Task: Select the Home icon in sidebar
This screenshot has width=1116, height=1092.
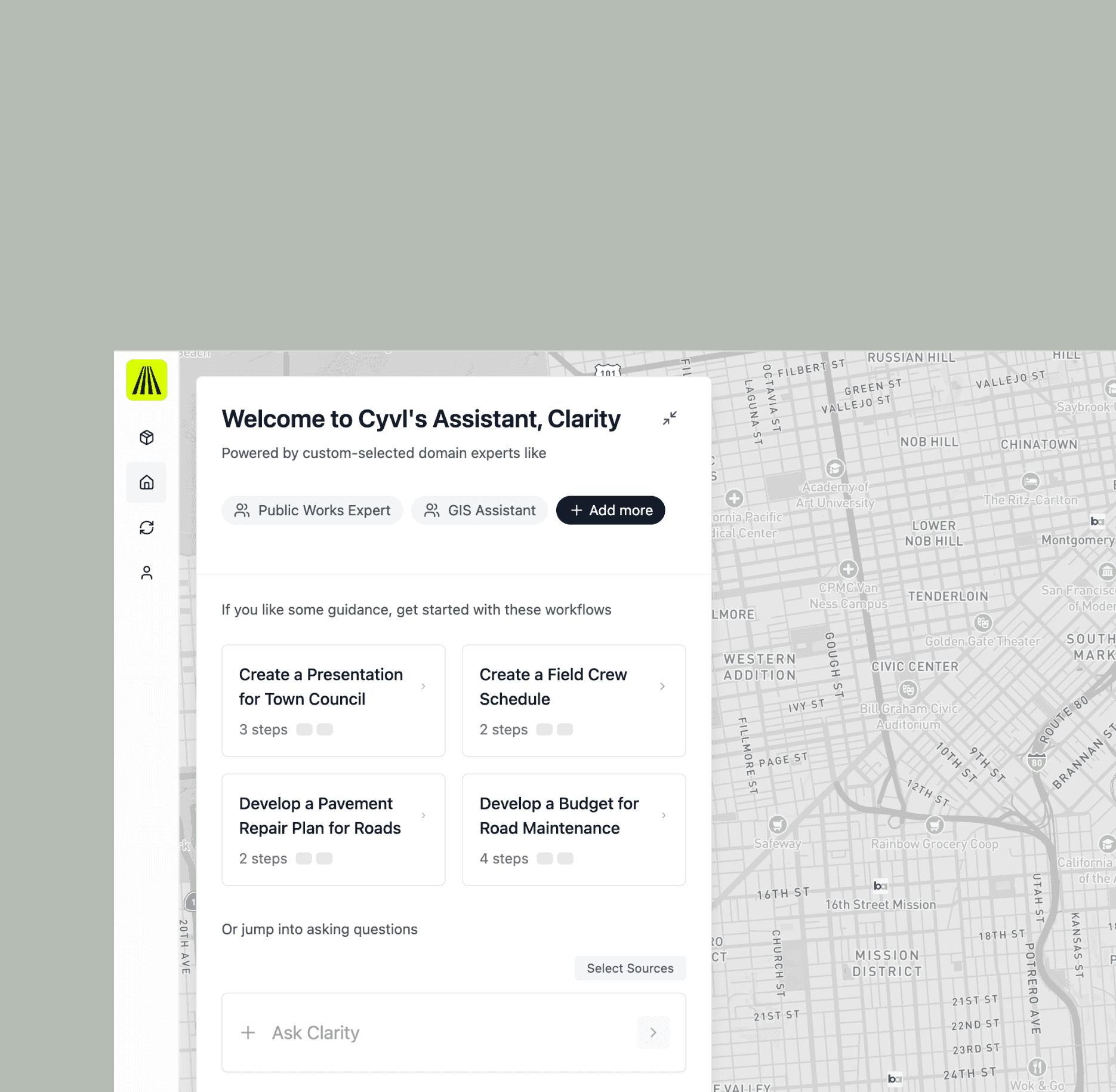Action: pos(147,482)
